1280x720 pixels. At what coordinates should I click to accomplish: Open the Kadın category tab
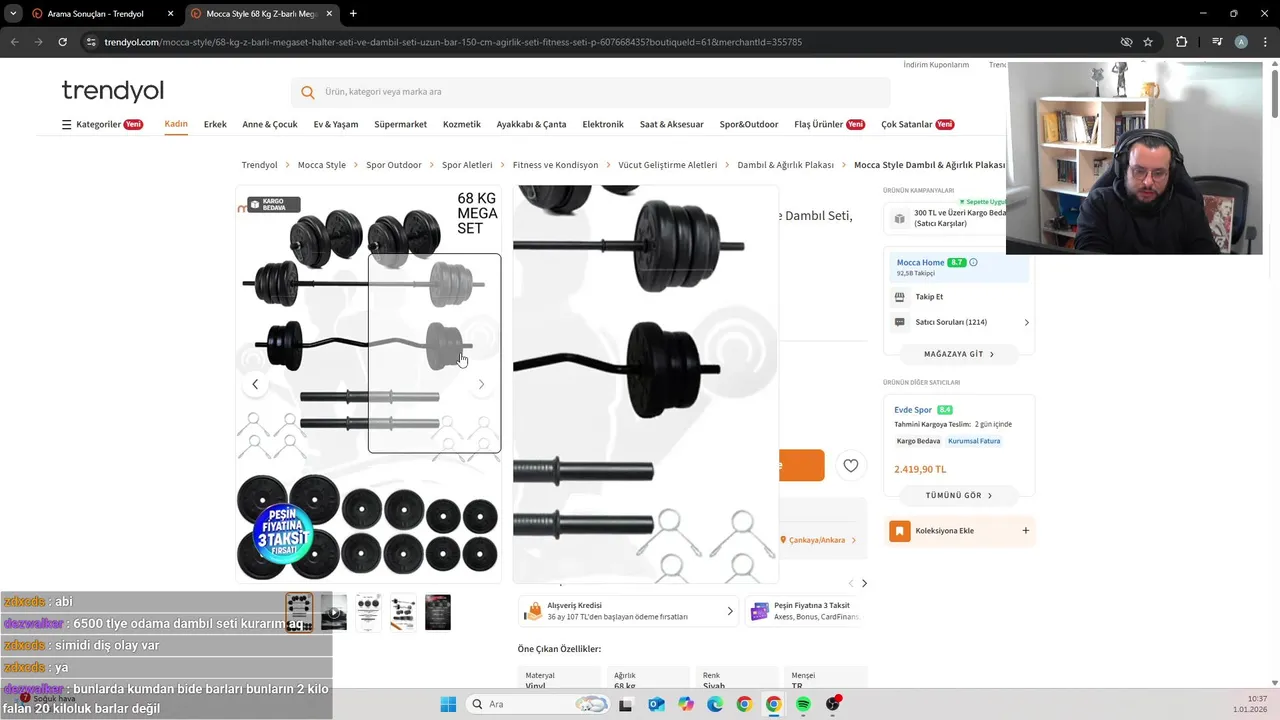(176, 124)
